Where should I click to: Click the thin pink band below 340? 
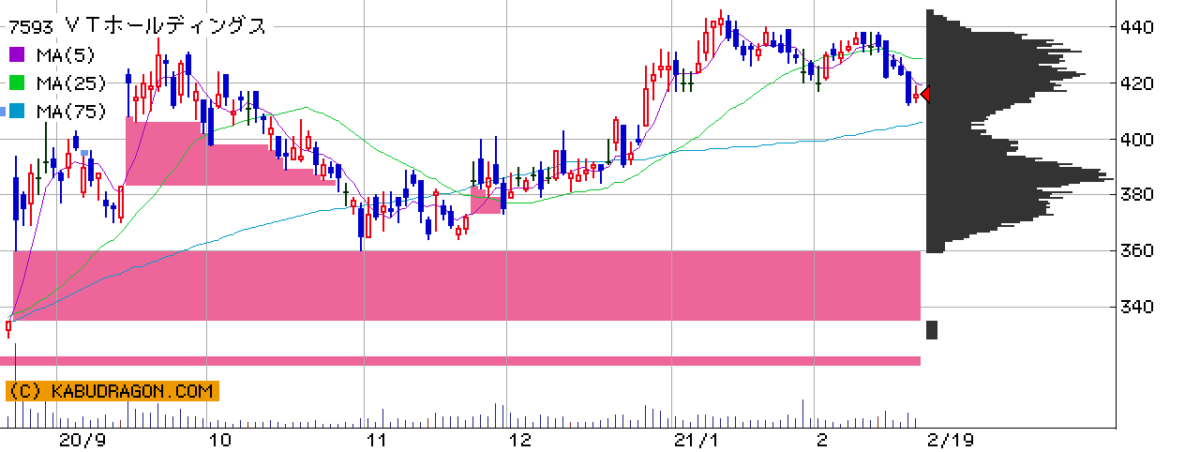(x=461, y=361)
